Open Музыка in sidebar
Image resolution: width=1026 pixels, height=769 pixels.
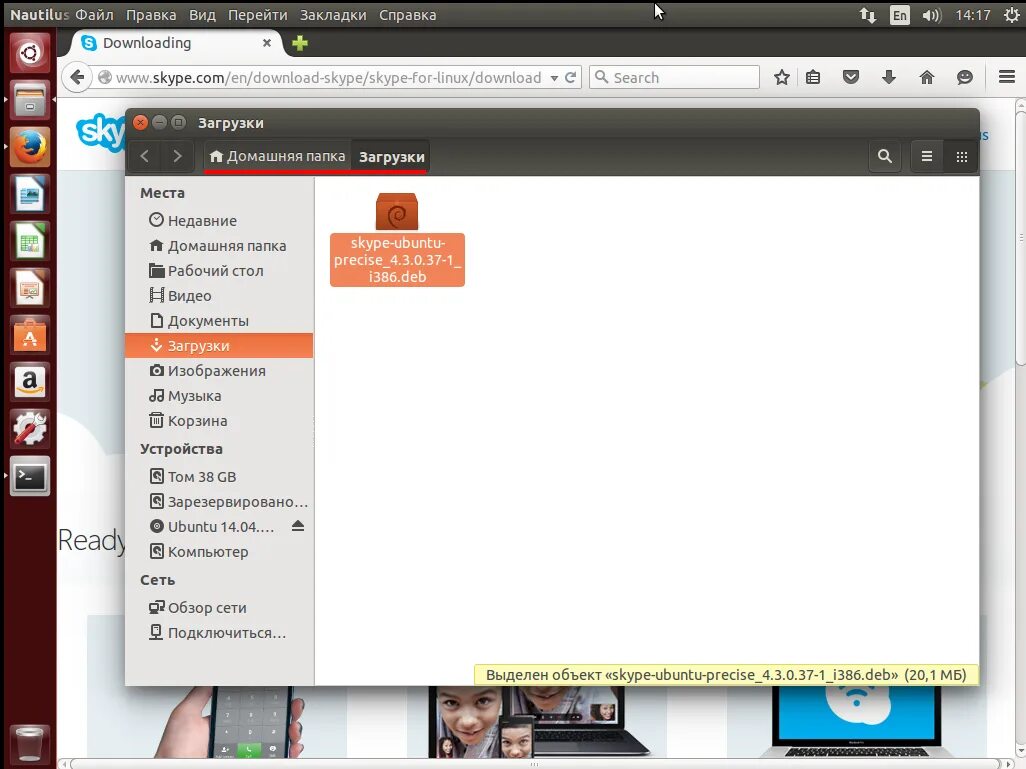tap(219, 395)
